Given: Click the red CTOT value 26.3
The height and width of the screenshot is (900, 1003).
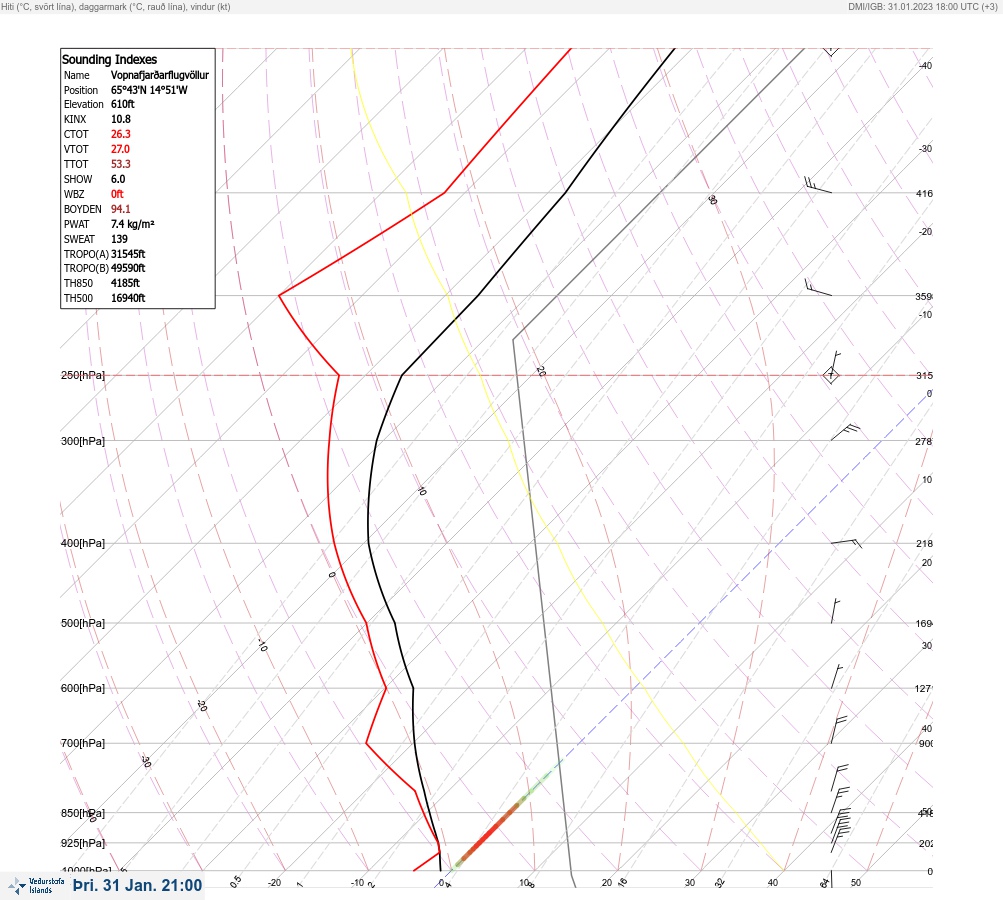Looking at the screenshot, I should pyautogui.click(x=121, y=134).
